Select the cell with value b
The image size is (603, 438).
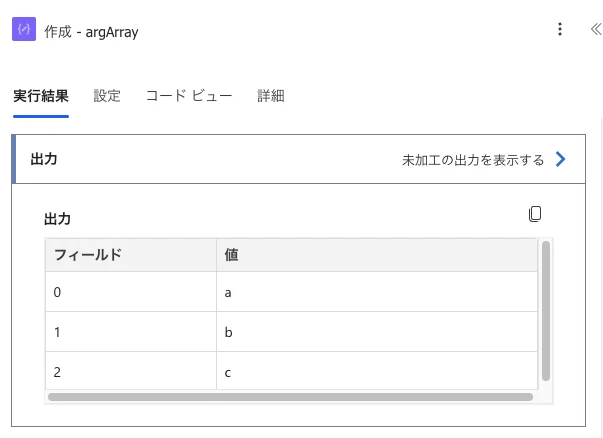pyautogui.click(x=377, y=332)
